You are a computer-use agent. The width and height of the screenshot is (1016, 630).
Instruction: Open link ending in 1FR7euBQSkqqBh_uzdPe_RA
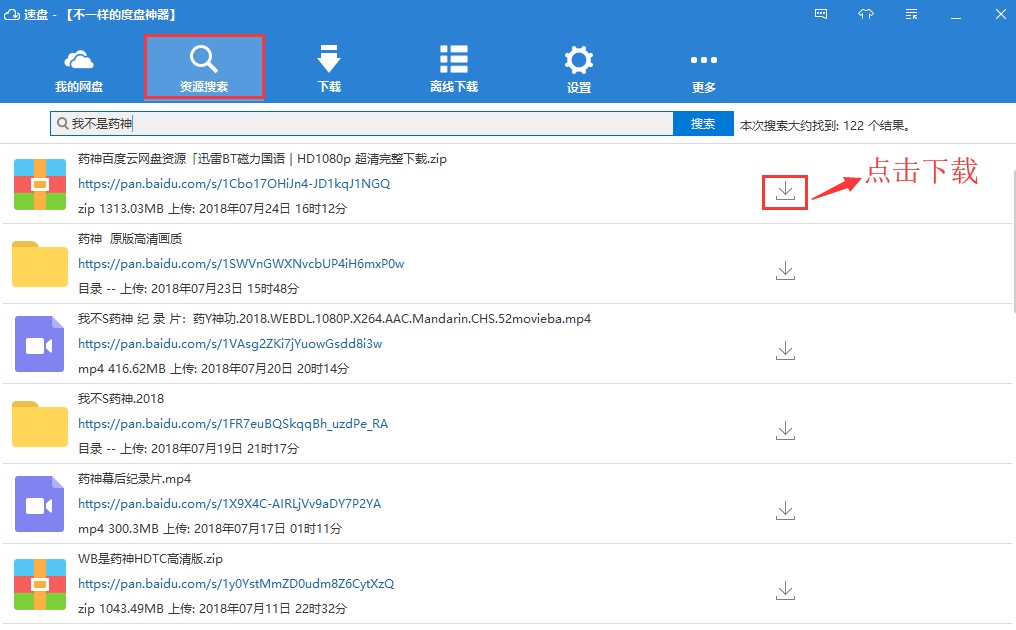tap(233, 424)
